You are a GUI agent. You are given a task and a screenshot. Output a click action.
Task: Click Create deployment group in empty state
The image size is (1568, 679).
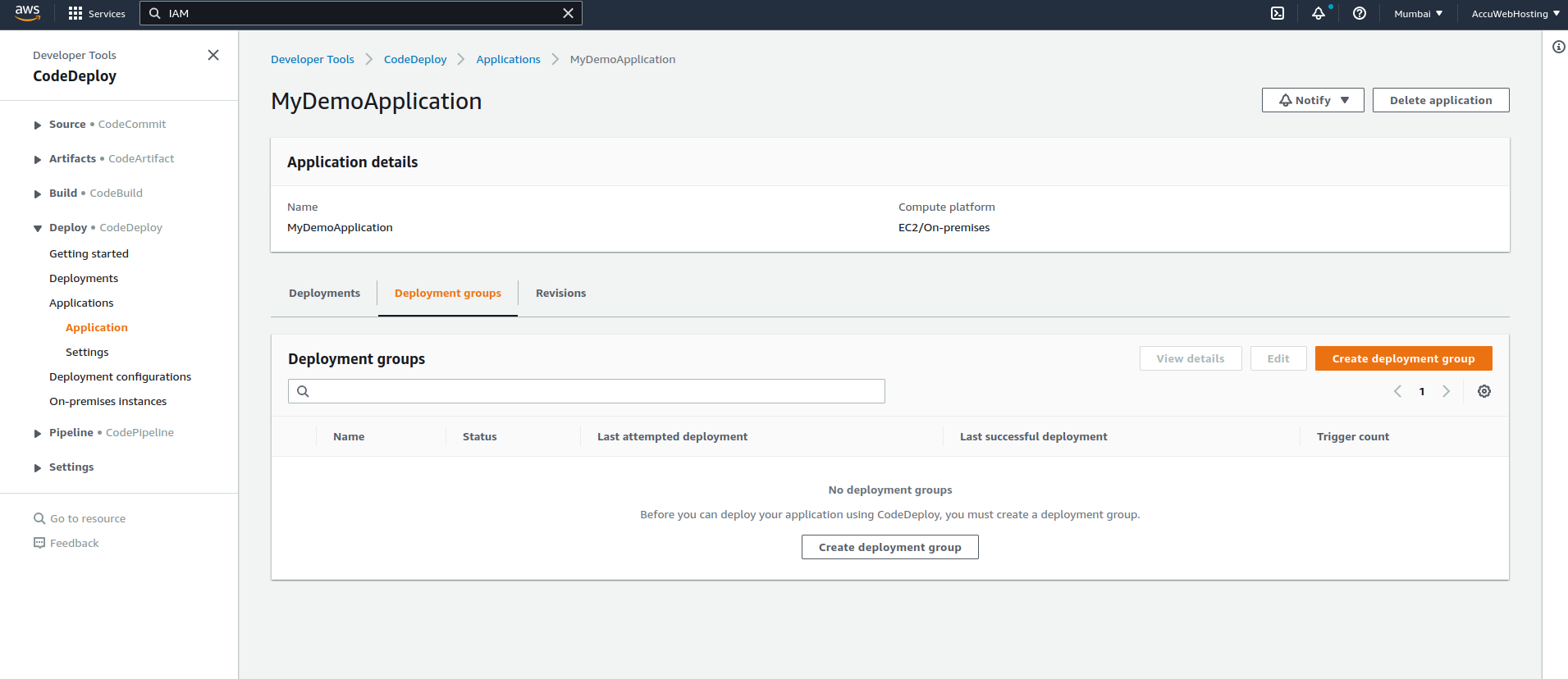(x=890, y=547)
